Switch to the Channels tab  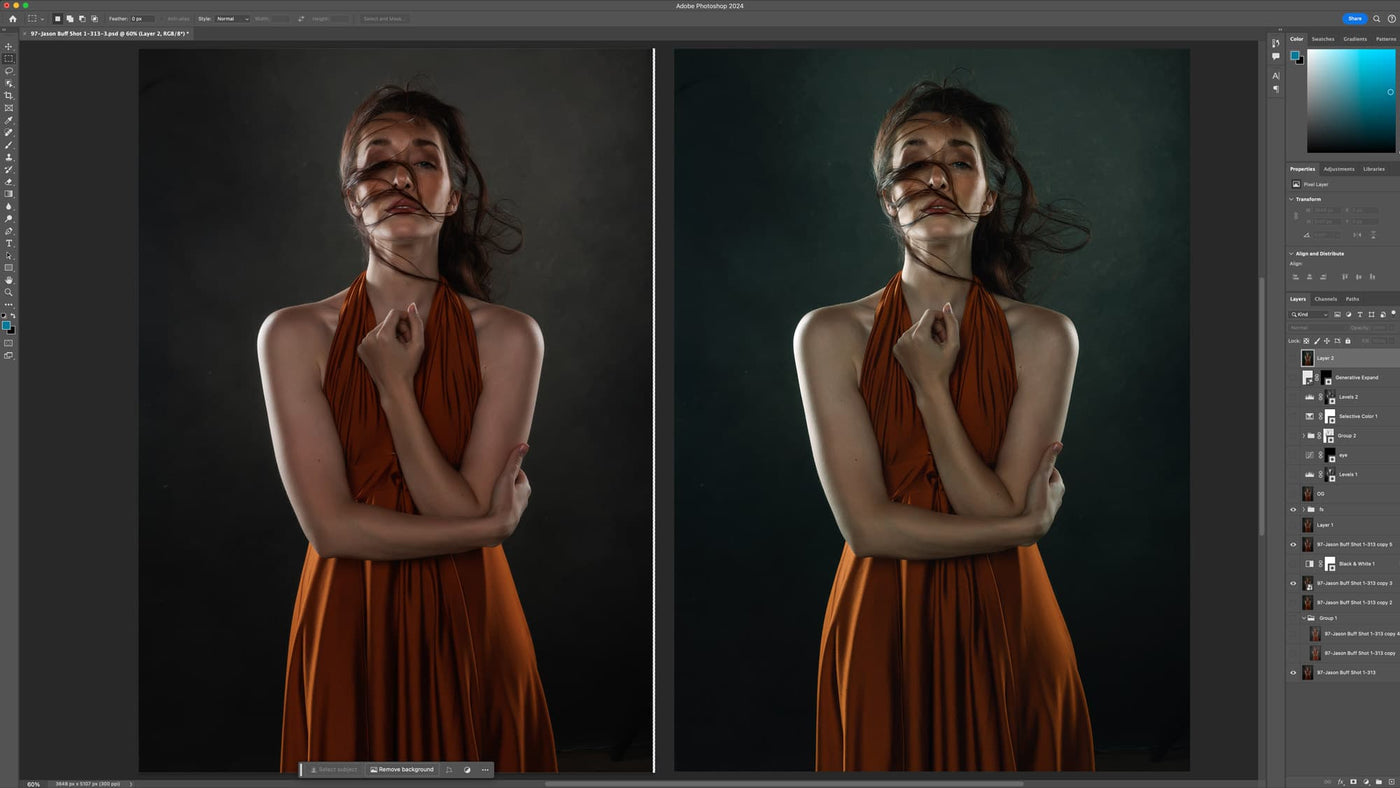1326,299
